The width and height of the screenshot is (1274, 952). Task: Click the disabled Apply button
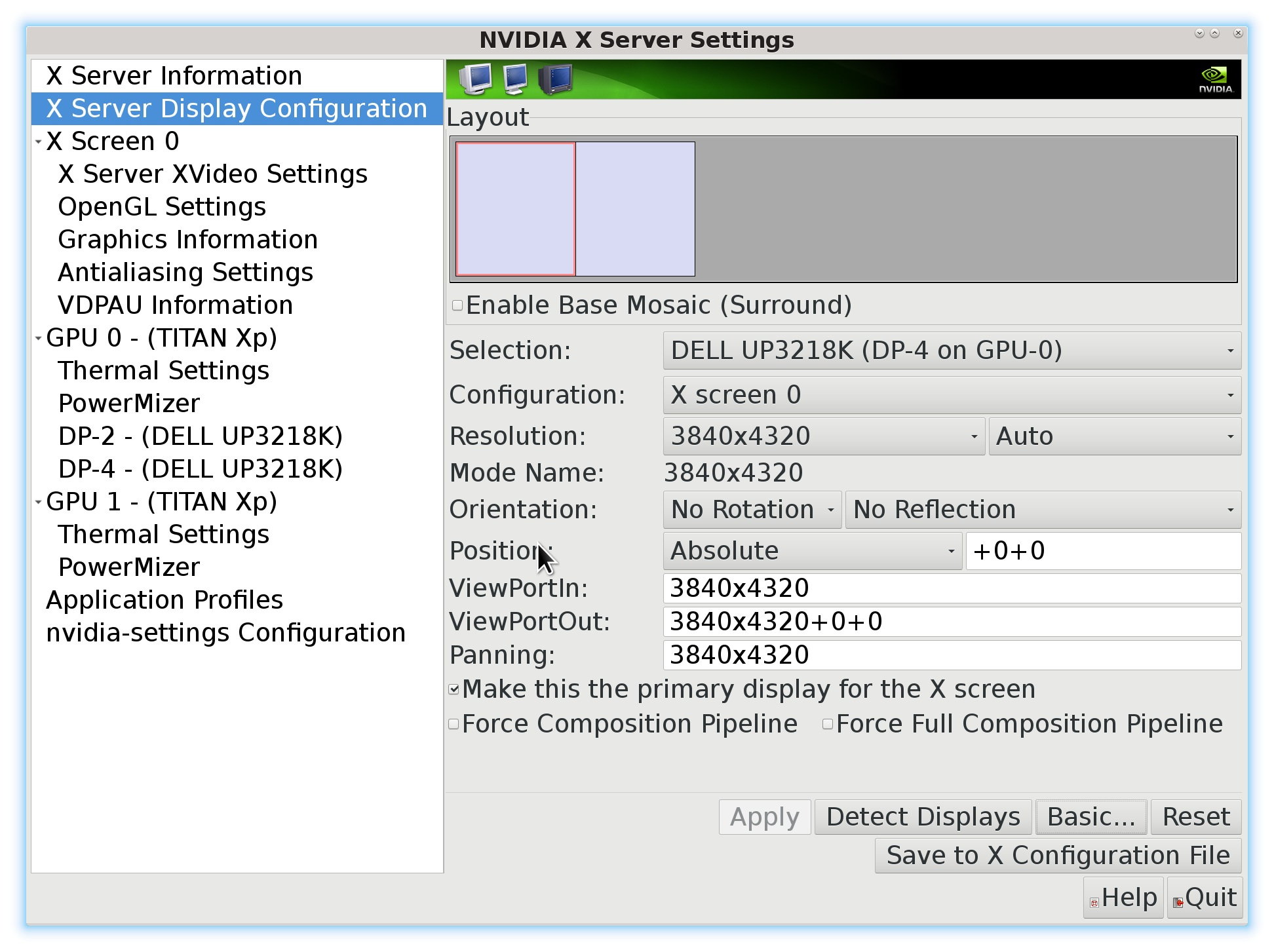click(x=765, y=817)
